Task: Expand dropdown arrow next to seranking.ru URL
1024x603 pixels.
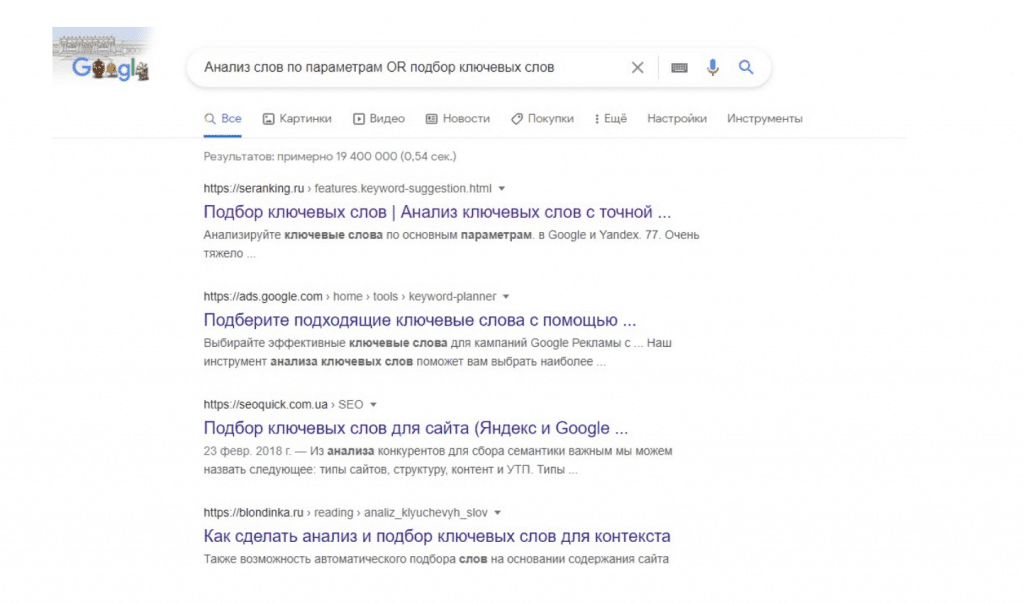Action: [x=502, y=188]
